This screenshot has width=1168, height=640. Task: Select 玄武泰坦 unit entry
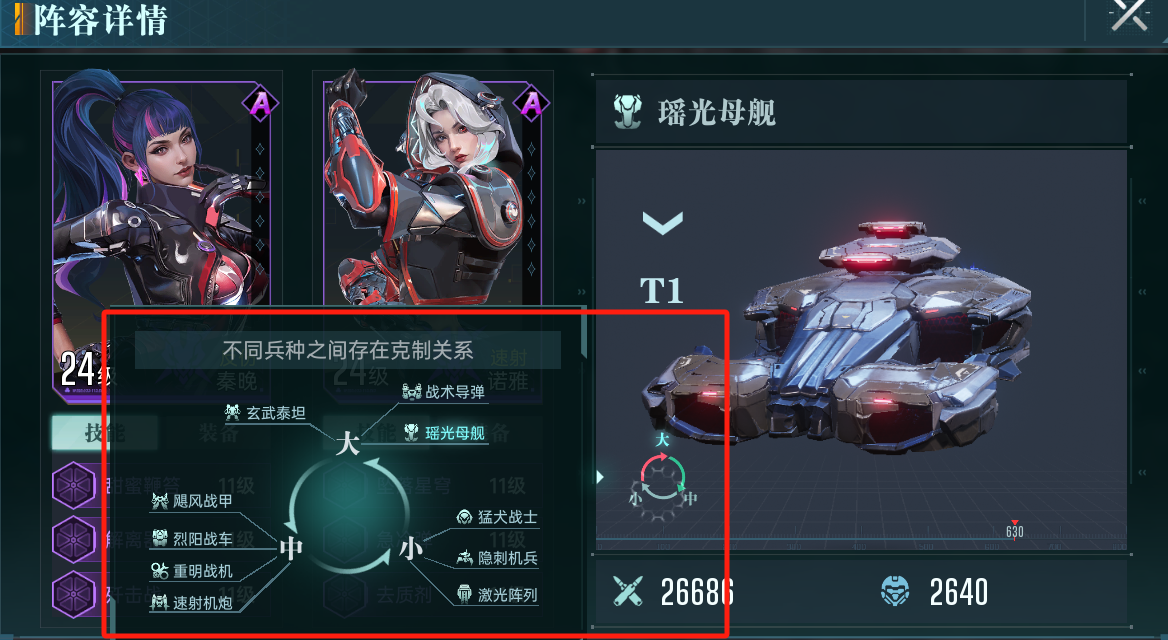266,413
